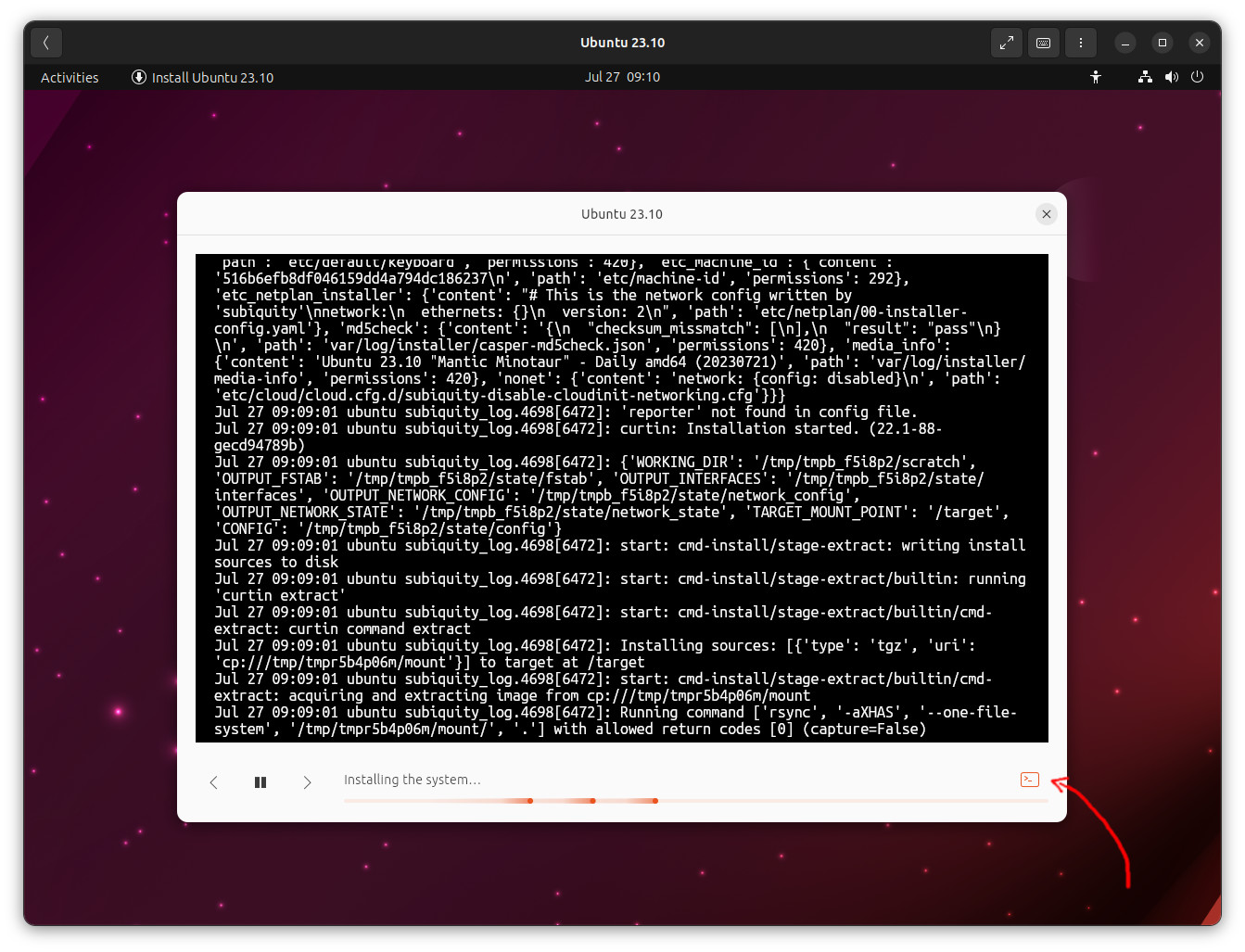The image size is (1245, 952).
Task: Open the Install Ubuntu 23.10 app menu
Action: (x=203, y=78)
